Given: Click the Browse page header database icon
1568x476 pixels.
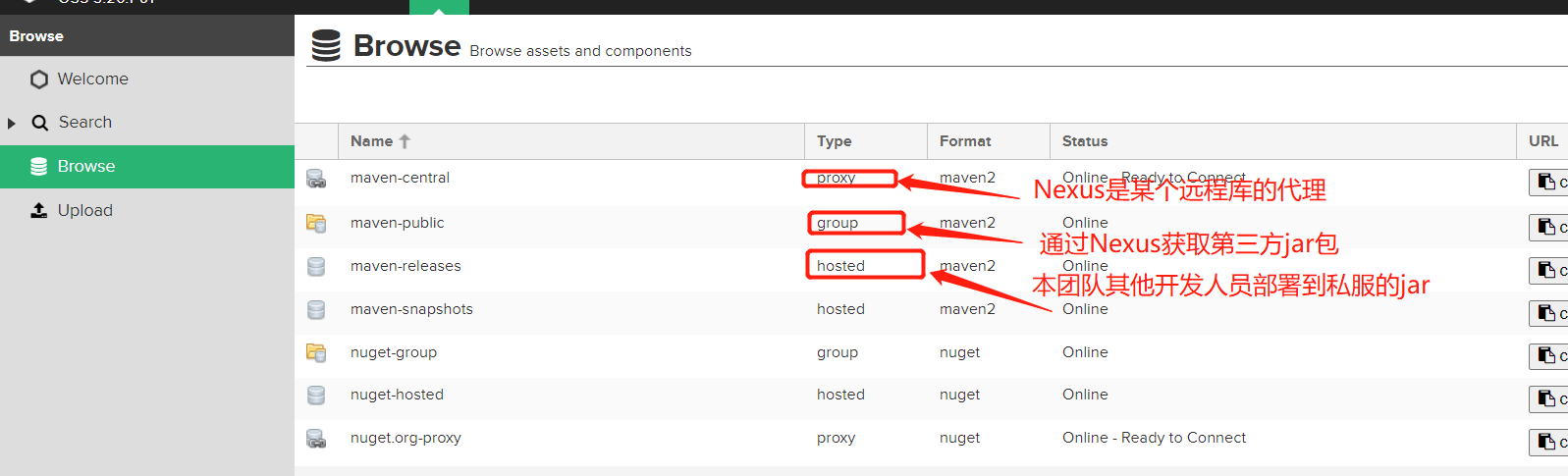Looking at the screenshot, I should point(326,45).
